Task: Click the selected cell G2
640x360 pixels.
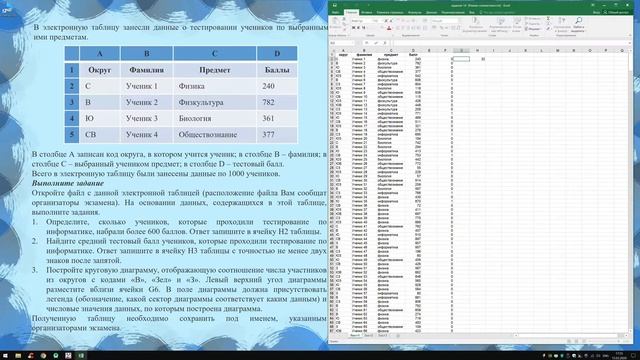Action: point(461,59)
